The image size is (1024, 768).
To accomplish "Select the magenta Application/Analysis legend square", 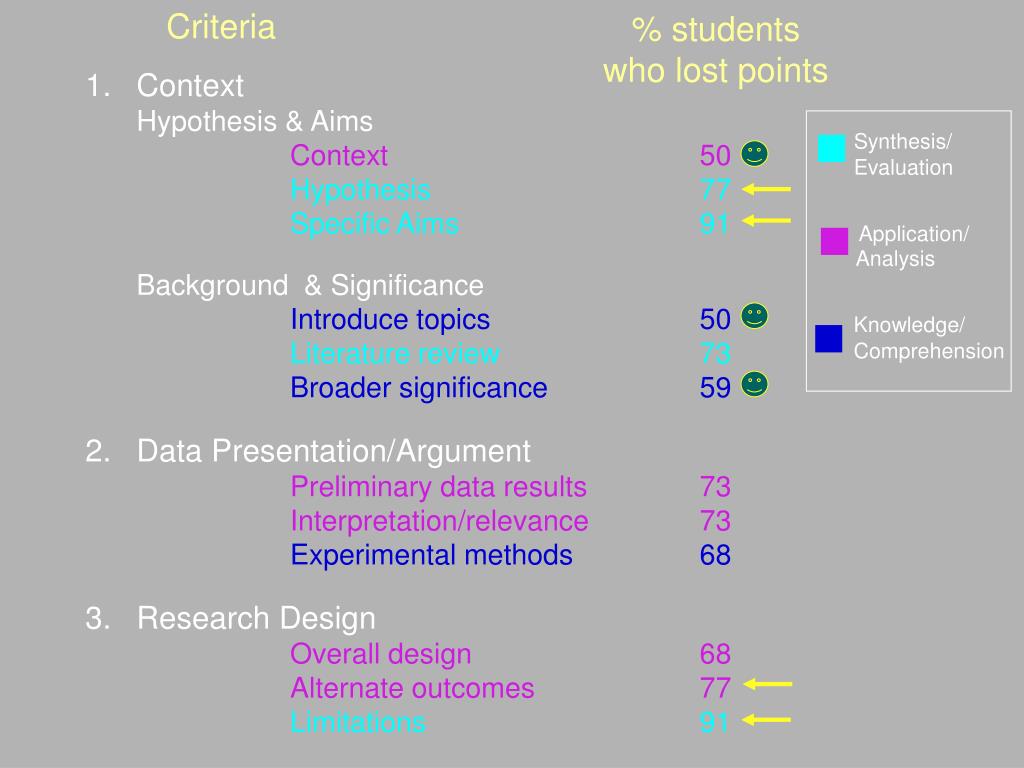I will pos(834,241).
